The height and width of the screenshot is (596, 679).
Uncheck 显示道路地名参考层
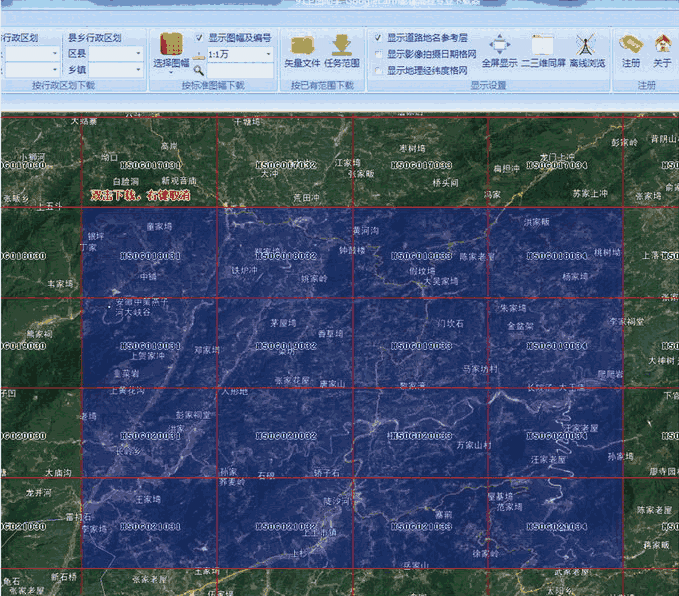click(x=378, y=38)
